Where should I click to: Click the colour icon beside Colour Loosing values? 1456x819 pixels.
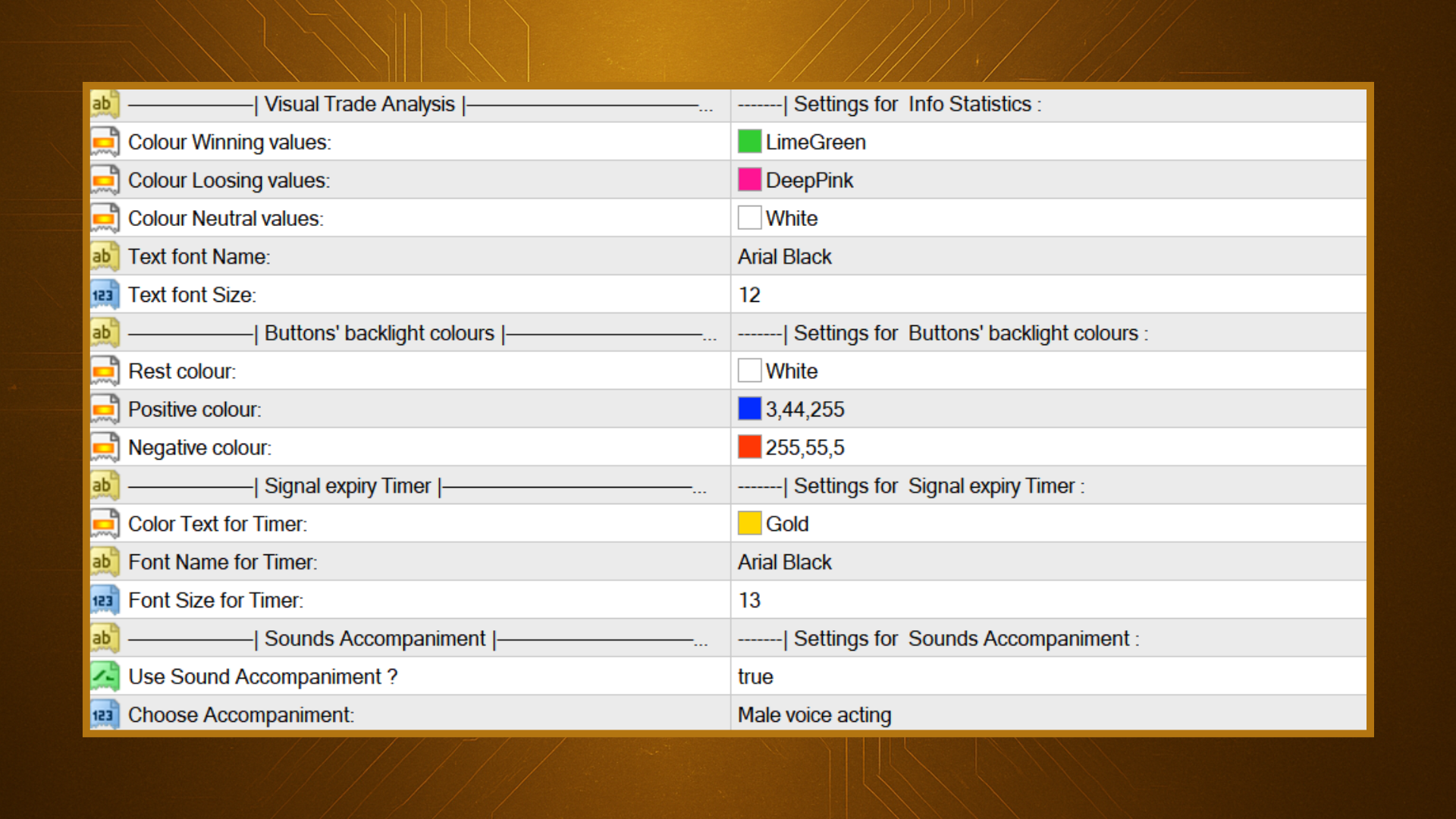105,180
